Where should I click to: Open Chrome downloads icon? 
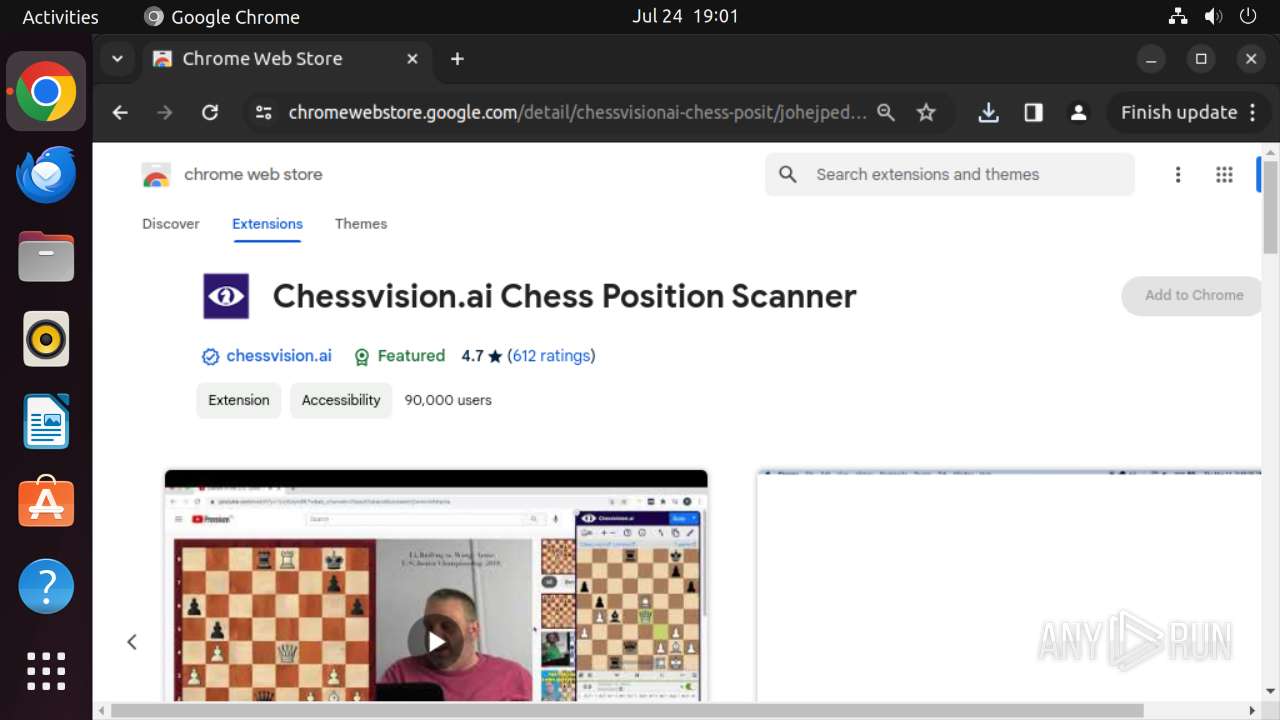[988, 113]
